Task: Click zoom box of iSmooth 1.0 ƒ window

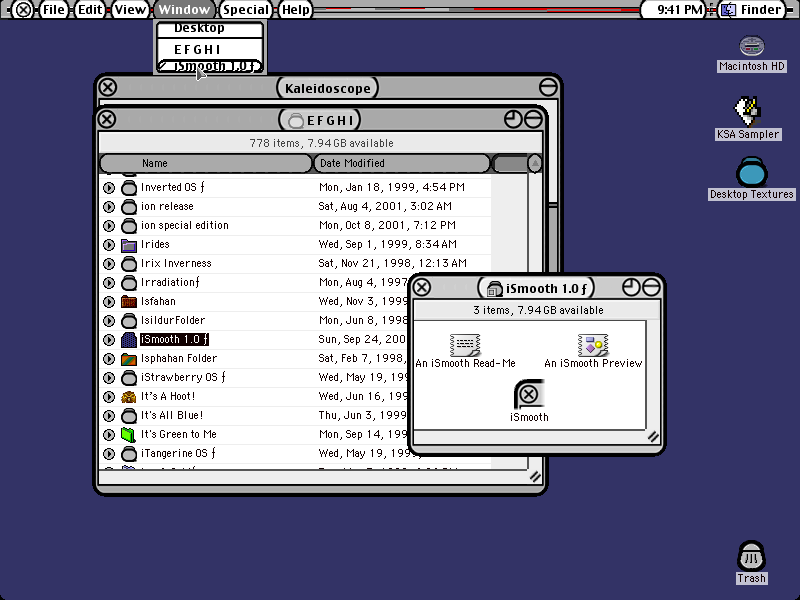Action: tap(631, 287)
